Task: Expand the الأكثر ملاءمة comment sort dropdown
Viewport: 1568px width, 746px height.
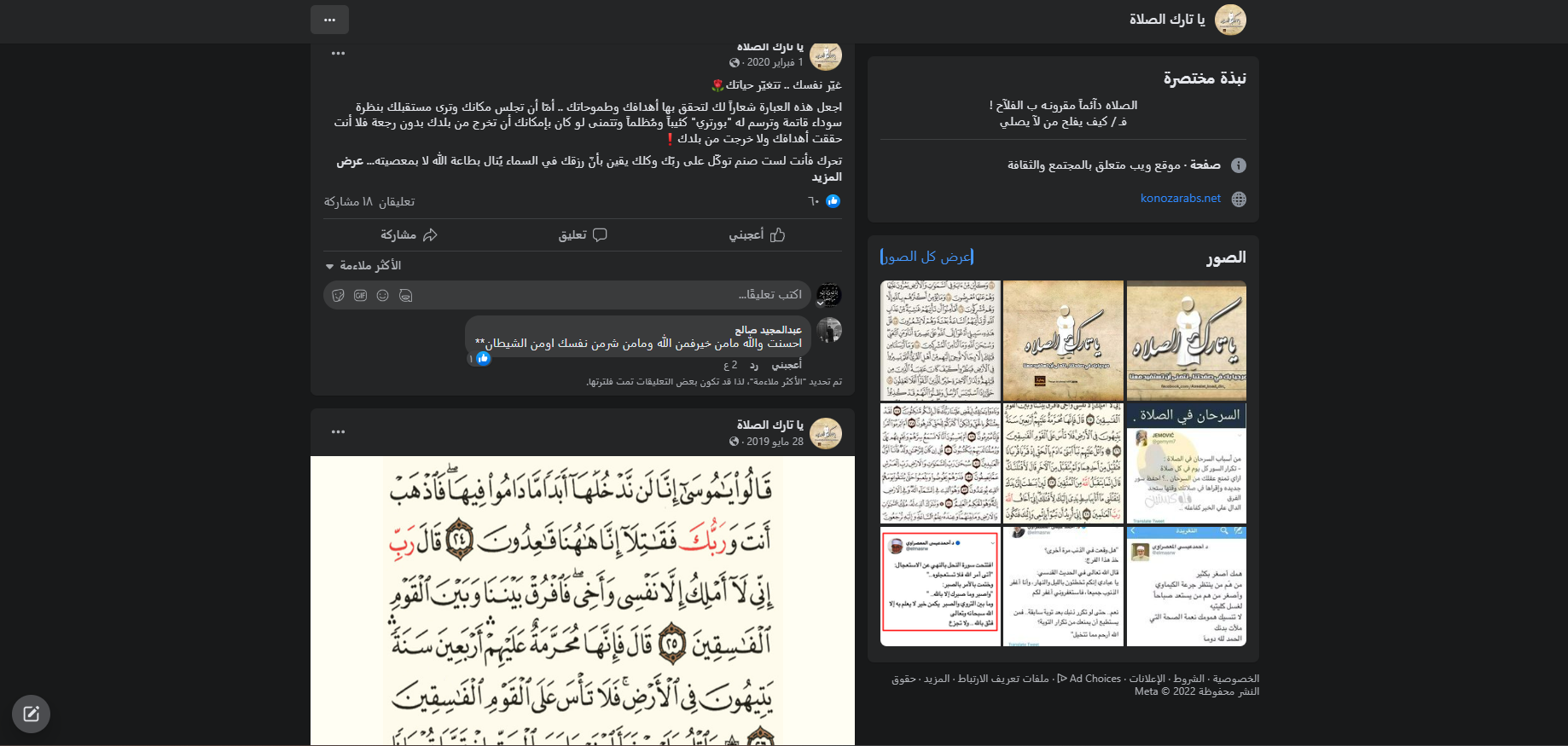Action: click(363, 266)
